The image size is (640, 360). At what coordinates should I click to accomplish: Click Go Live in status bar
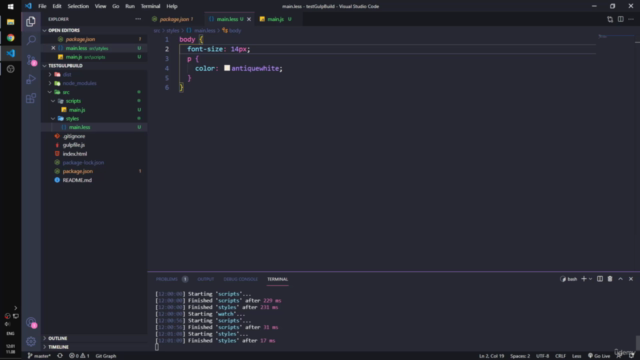(599, 356)
